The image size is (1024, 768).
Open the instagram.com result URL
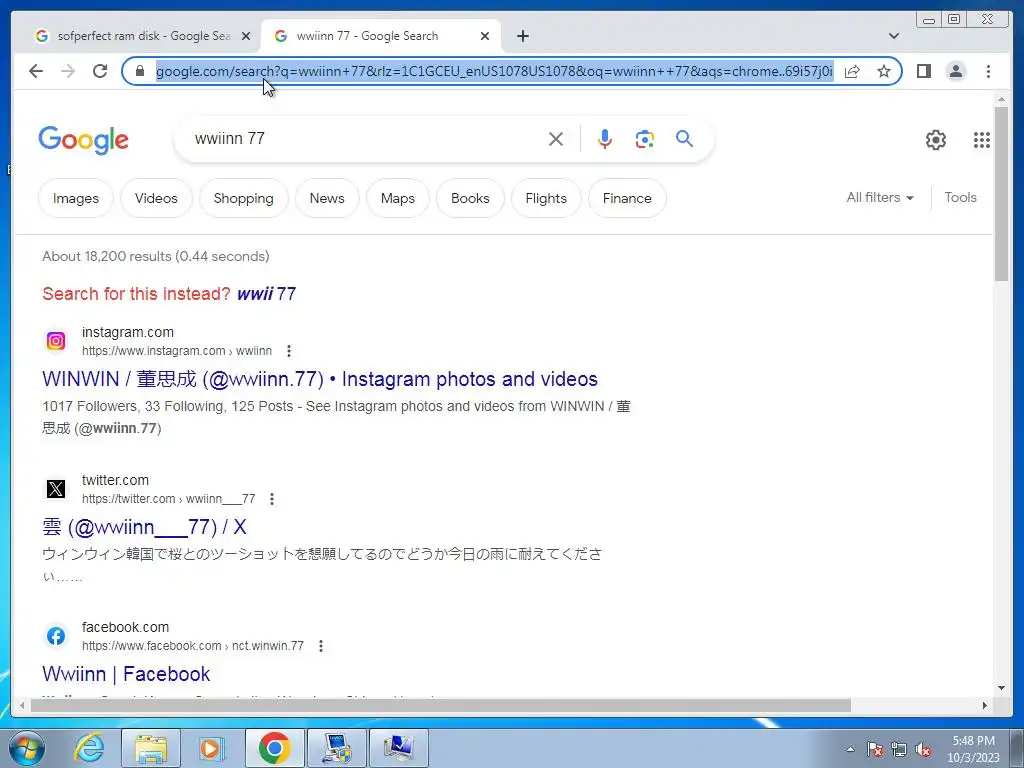tap(177, 351)
